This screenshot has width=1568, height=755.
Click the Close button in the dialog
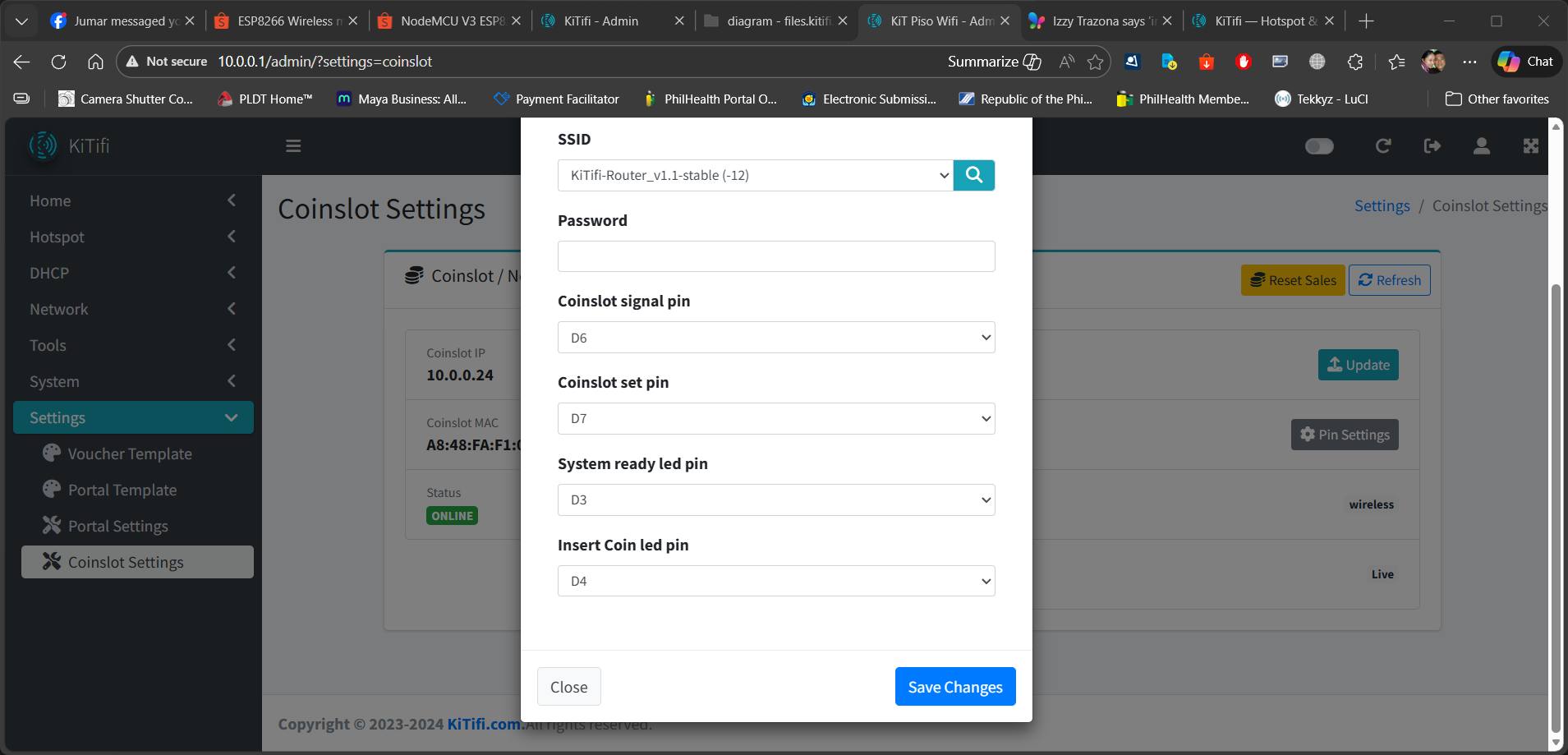(568, 686)
